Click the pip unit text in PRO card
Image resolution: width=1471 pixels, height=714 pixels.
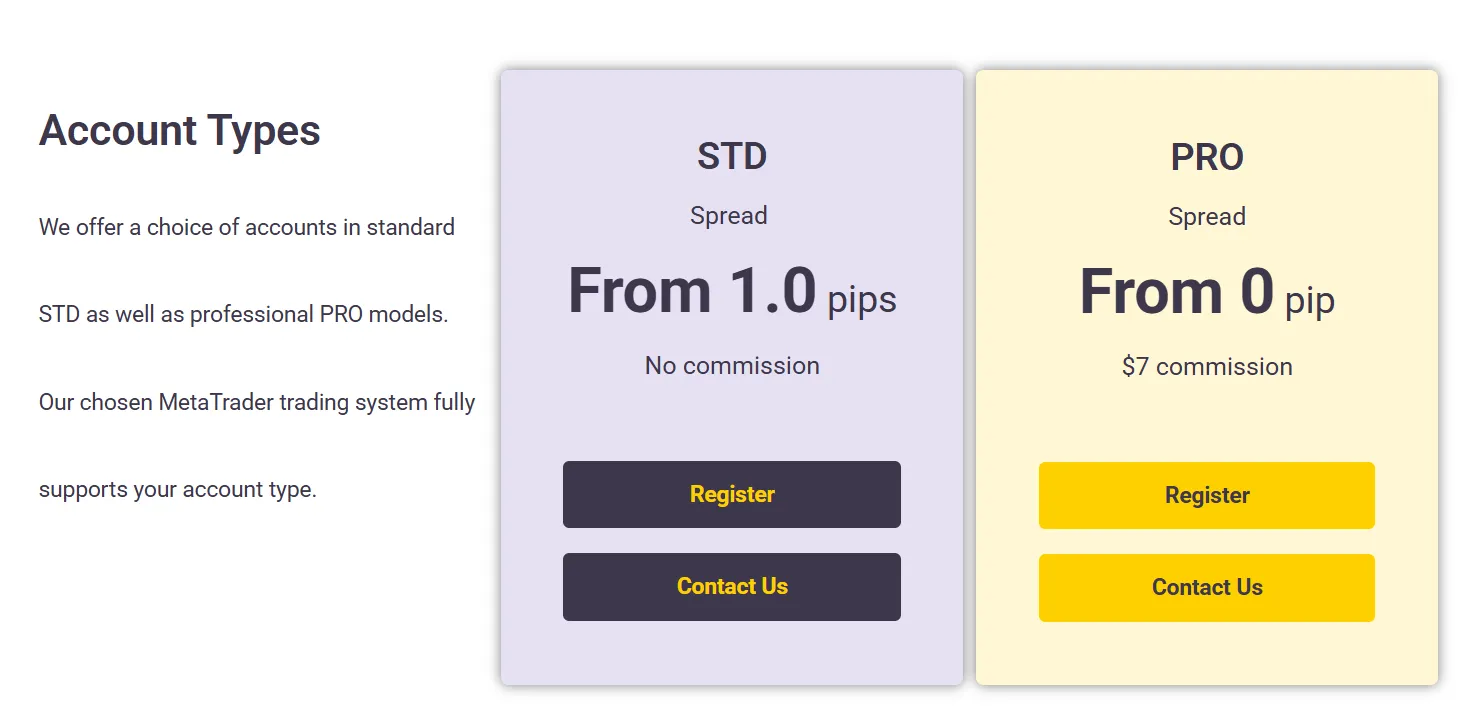point(1309,300)
